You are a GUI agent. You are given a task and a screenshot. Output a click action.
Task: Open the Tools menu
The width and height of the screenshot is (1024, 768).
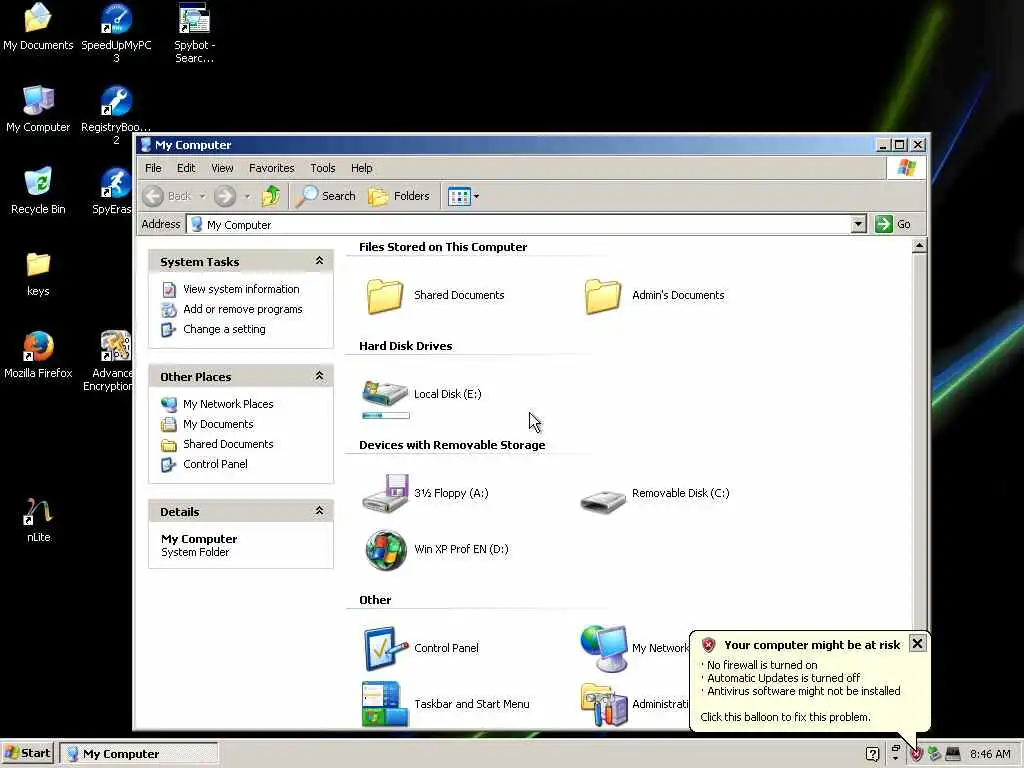323,168
